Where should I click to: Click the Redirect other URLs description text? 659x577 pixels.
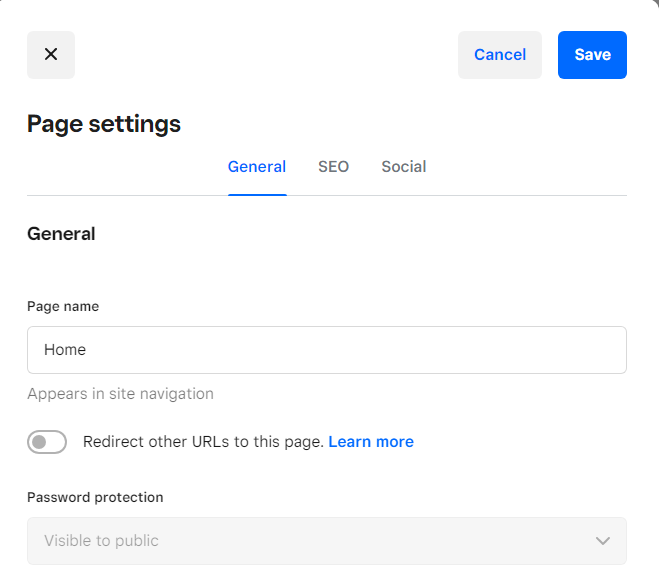[203, 442]
